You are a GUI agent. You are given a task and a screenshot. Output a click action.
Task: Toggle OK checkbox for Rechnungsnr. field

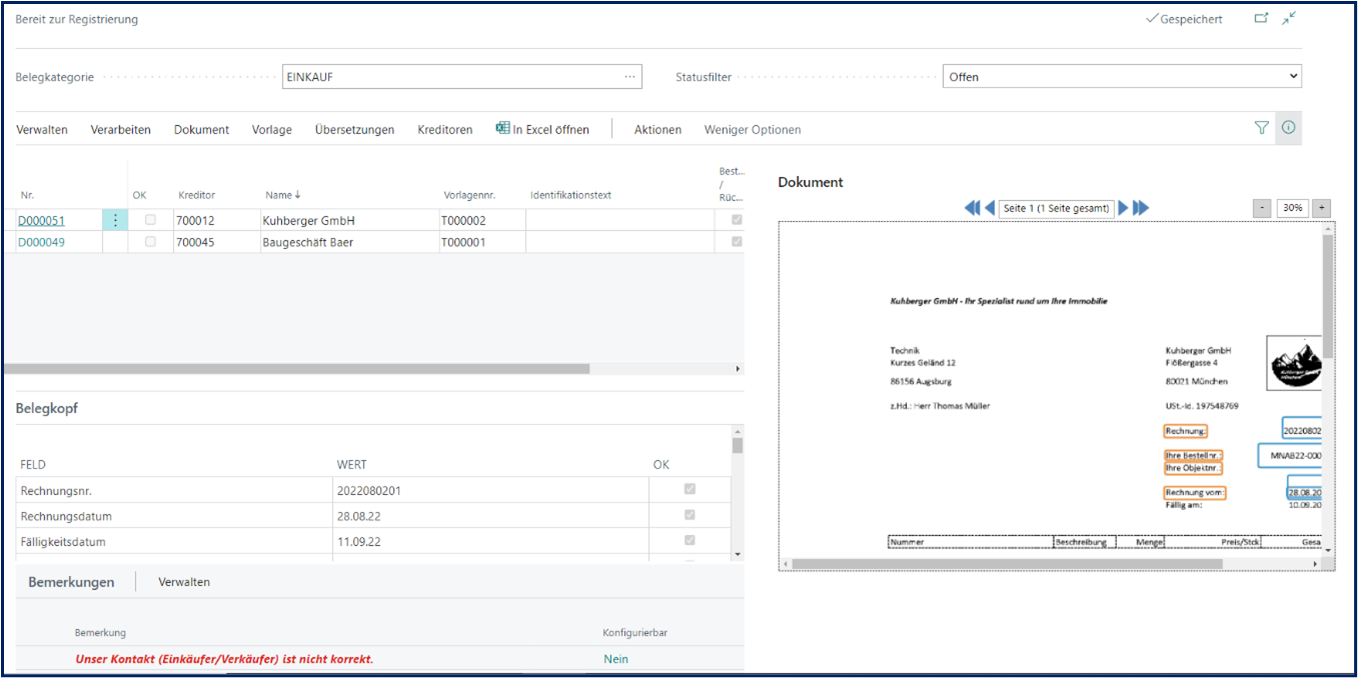coord(689,490)
